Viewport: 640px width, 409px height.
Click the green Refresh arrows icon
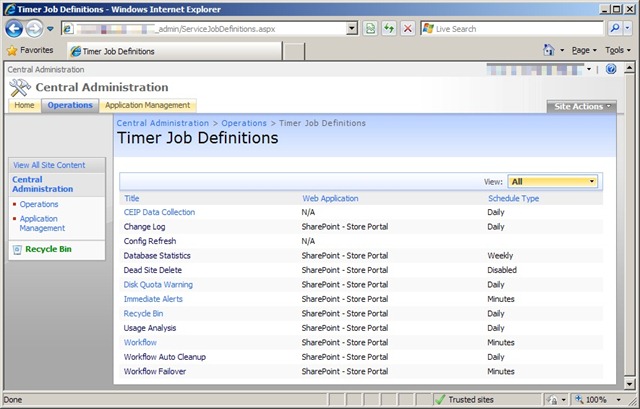click(389, 29)
